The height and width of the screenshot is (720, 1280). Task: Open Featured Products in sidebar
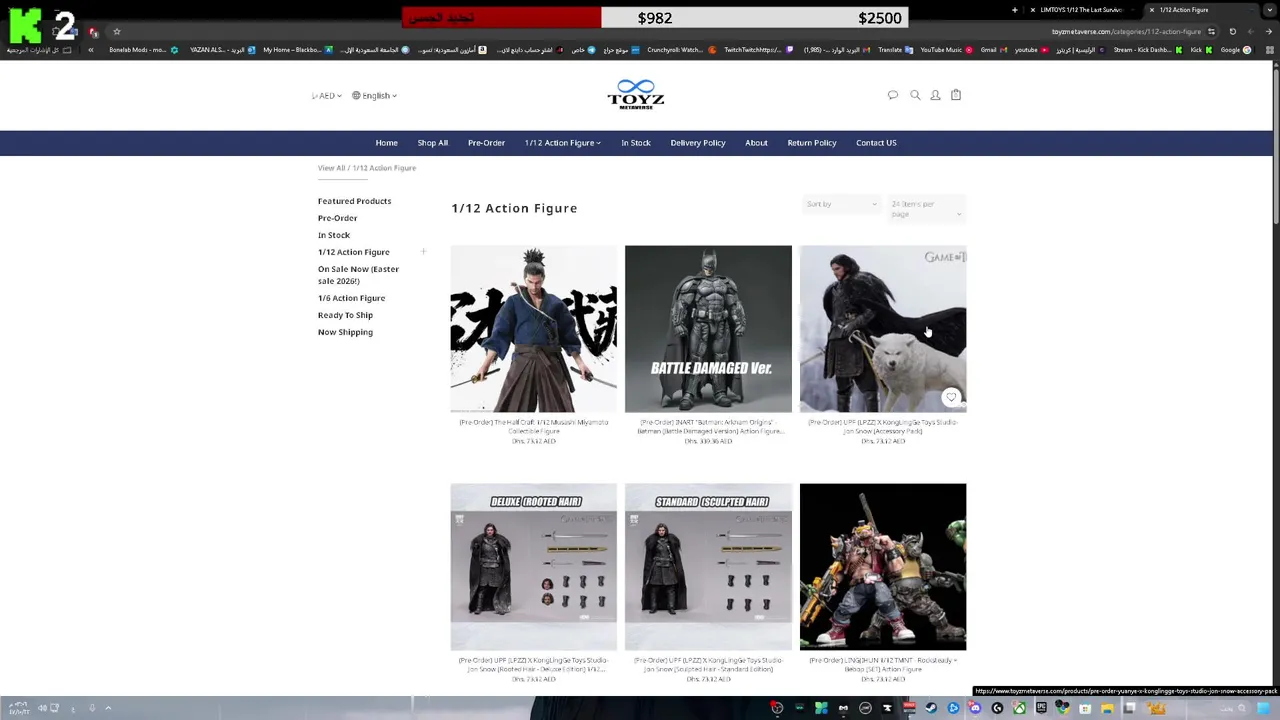pyautogui.click(x=354, y=201)
